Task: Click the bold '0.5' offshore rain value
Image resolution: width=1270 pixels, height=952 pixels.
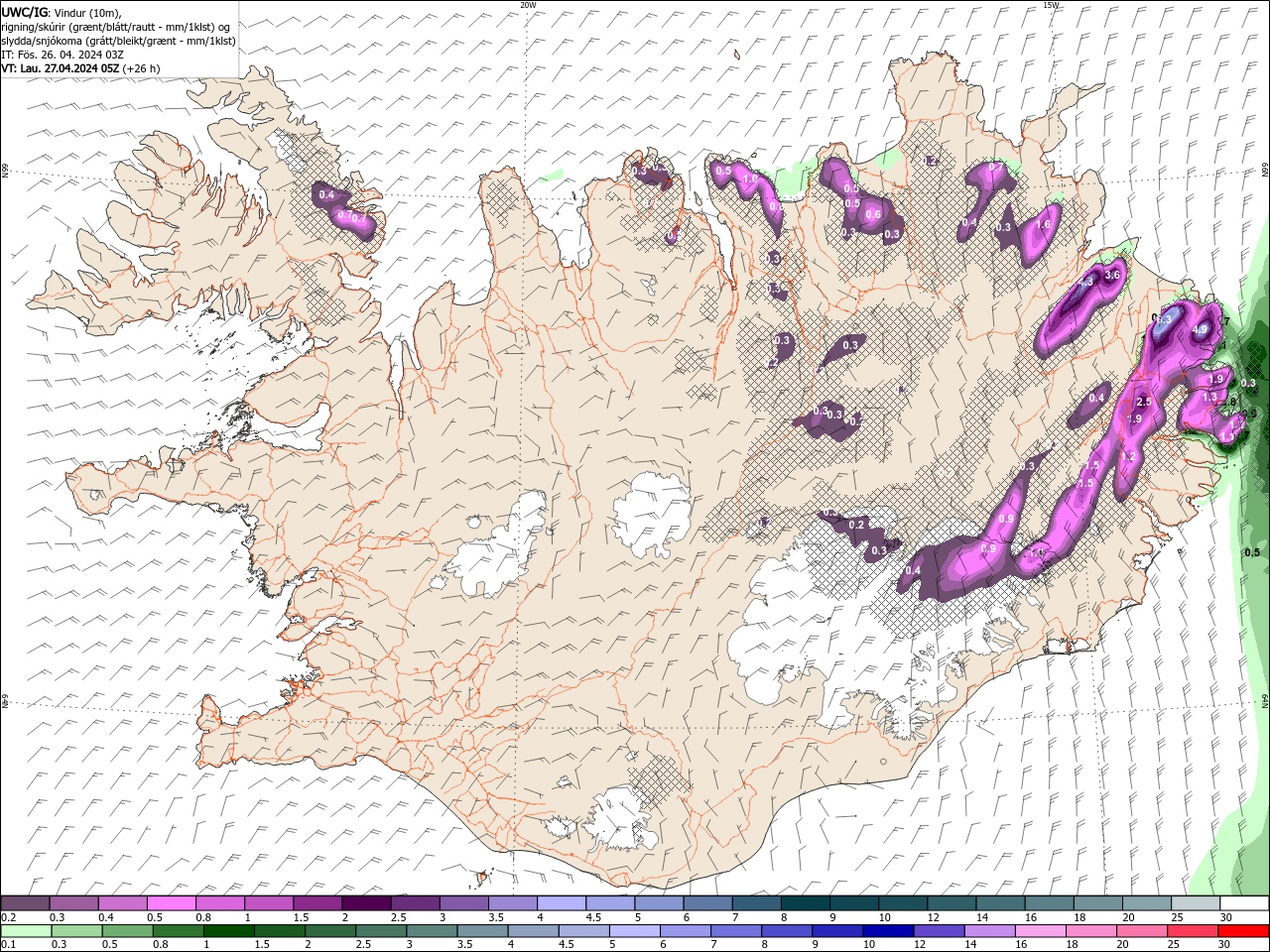Action: pos(1252,552)
